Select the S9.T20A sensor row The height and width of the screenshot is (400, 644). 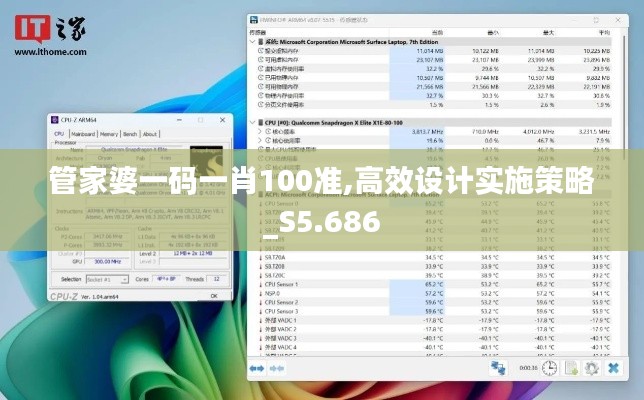(x=435, y=257)
